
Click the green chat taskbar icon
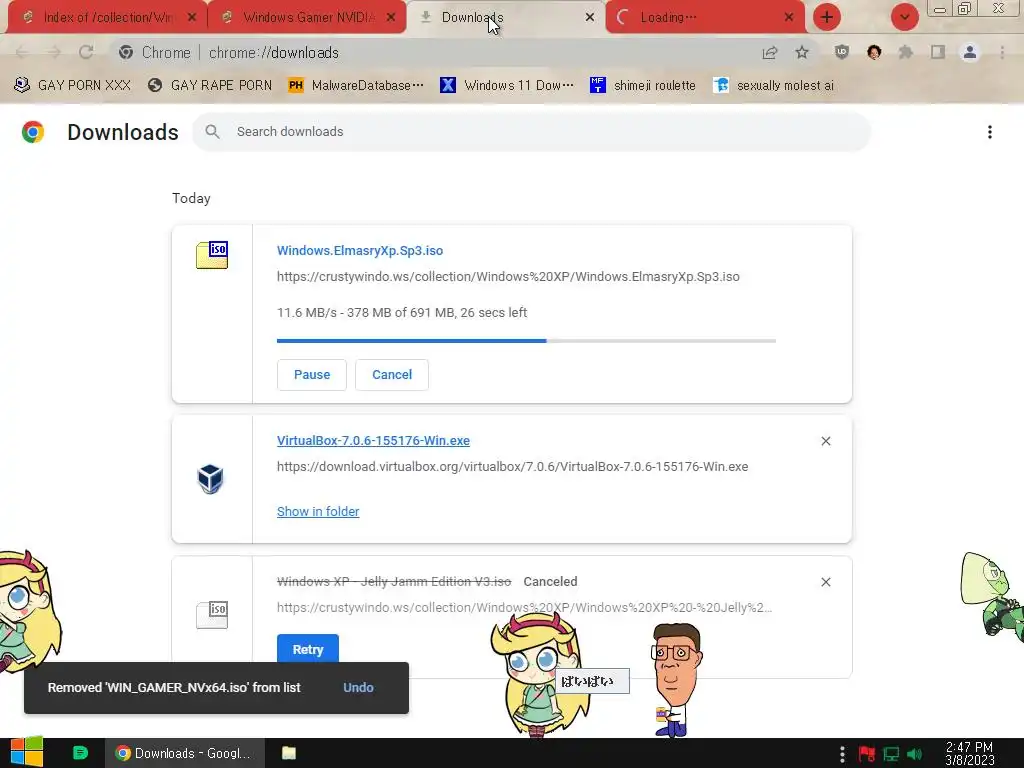point(80,753)
